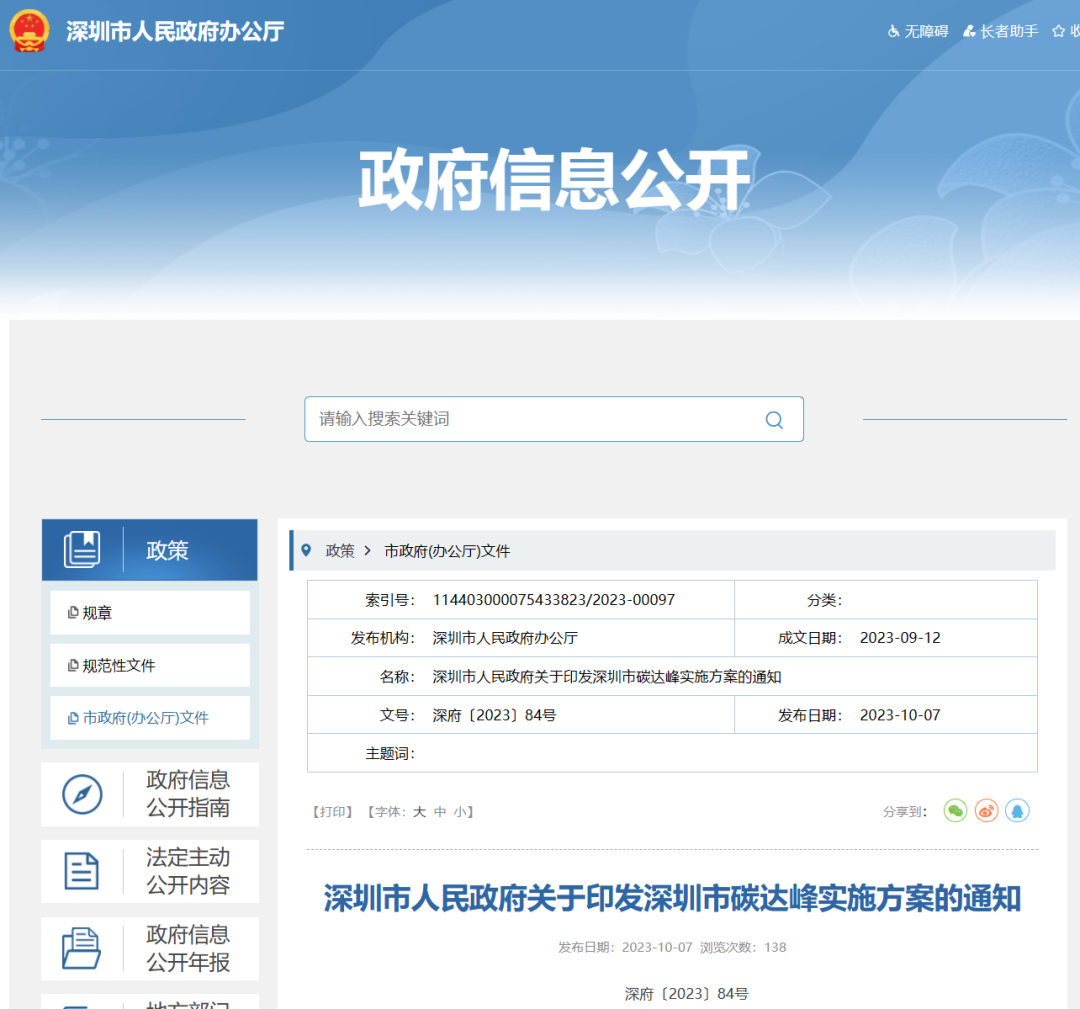
Task: Click the blue bell share icon
Action: (x=1018, y=811)
